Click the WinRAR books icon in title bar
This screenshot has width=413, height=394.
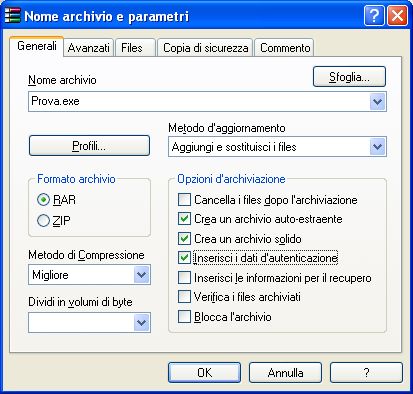(x=12, y=15)
